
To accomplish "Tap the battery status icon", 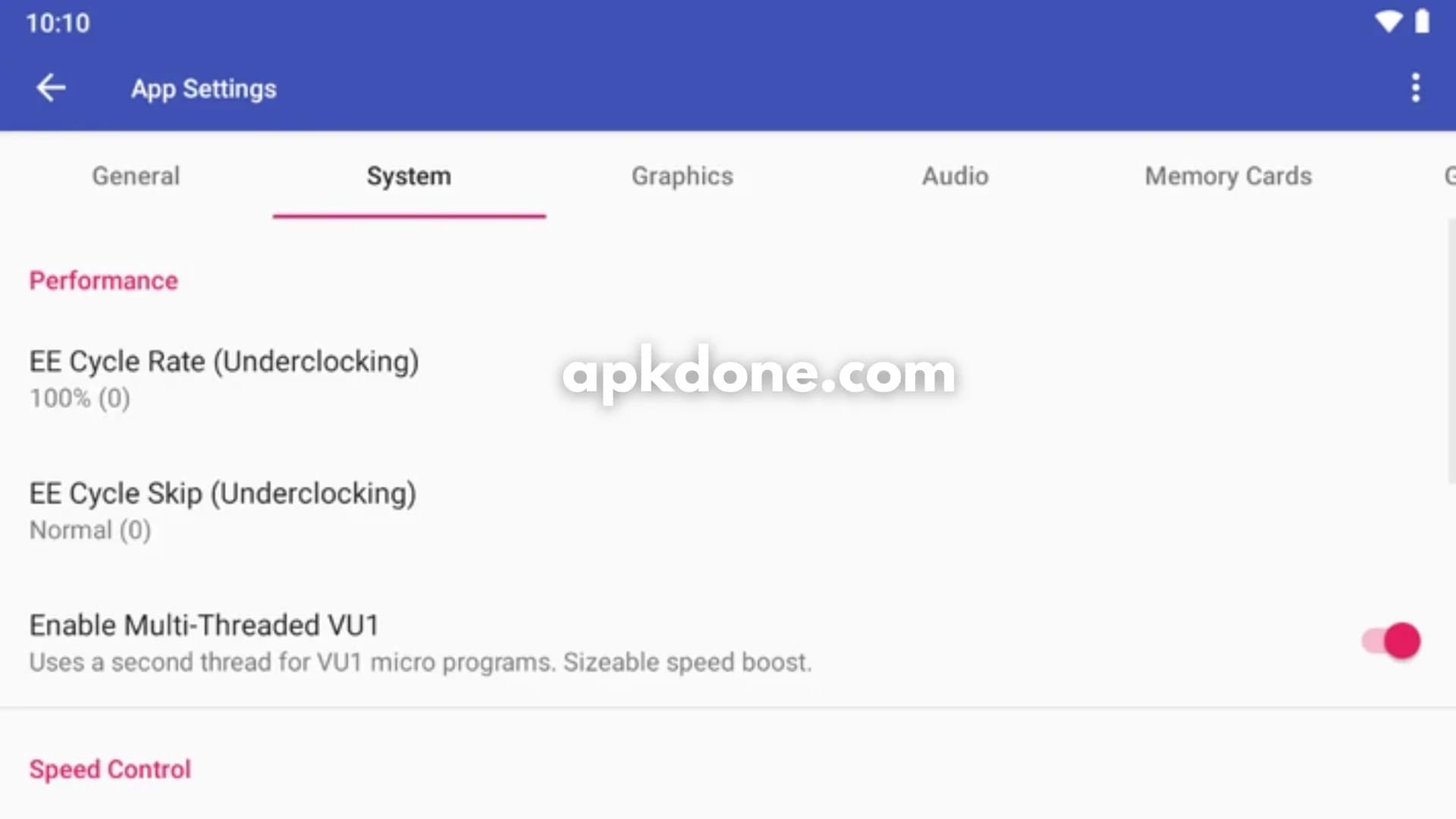I will (1423, 21).
